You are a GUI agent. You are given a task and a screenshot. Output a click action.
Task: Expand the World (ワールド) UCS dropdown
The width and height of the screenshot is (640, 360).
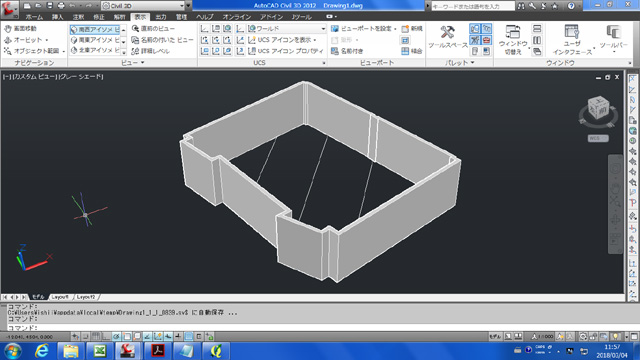click(x=287, y=29)
